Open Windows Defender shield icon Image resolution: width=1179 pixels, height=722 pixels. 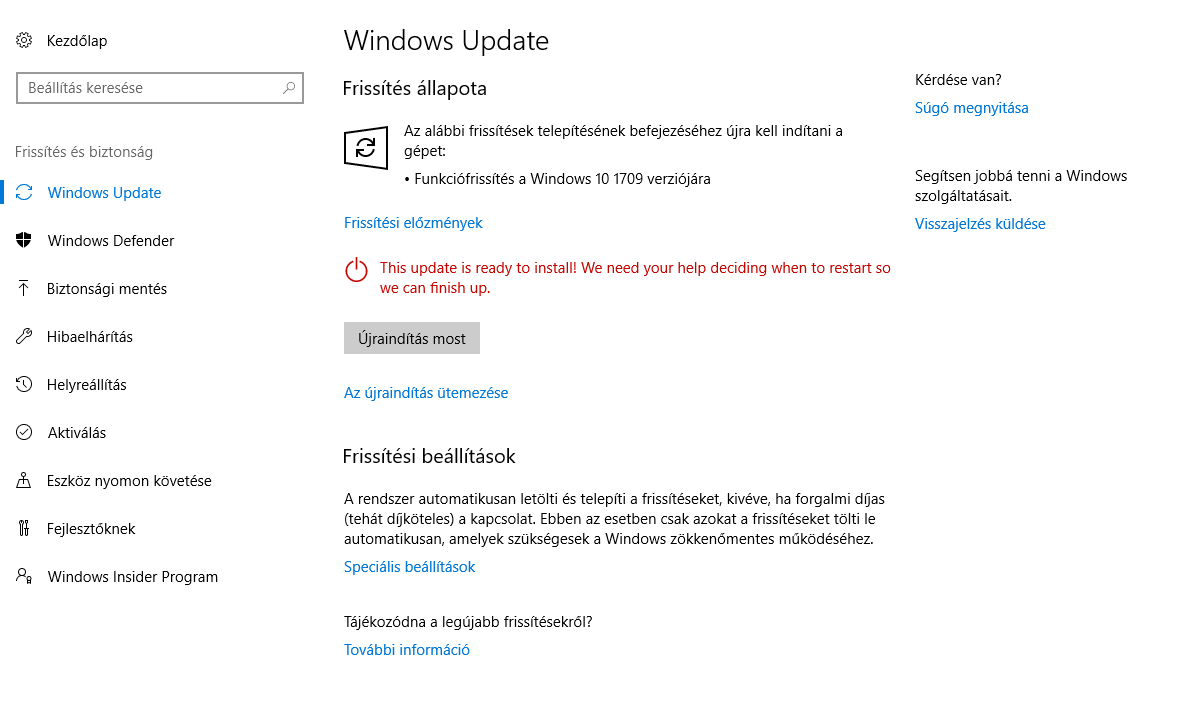(24, 241)
